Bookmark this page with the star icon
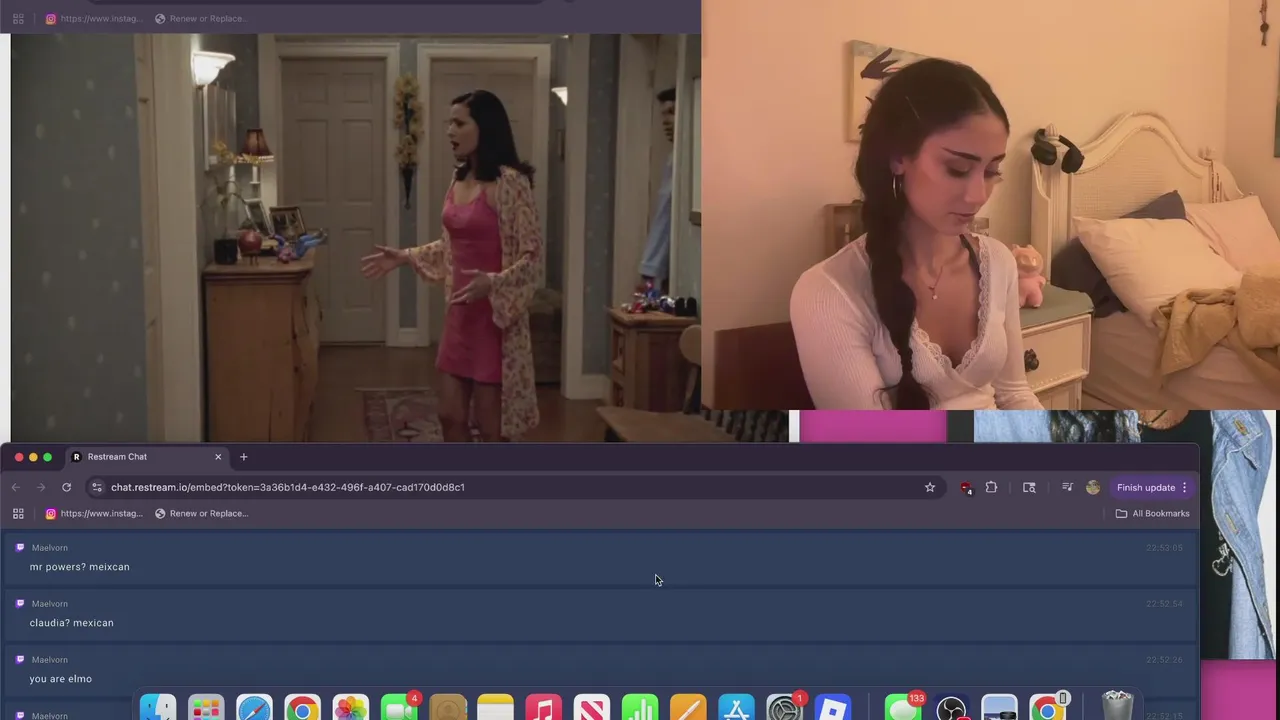 point(930,487)
